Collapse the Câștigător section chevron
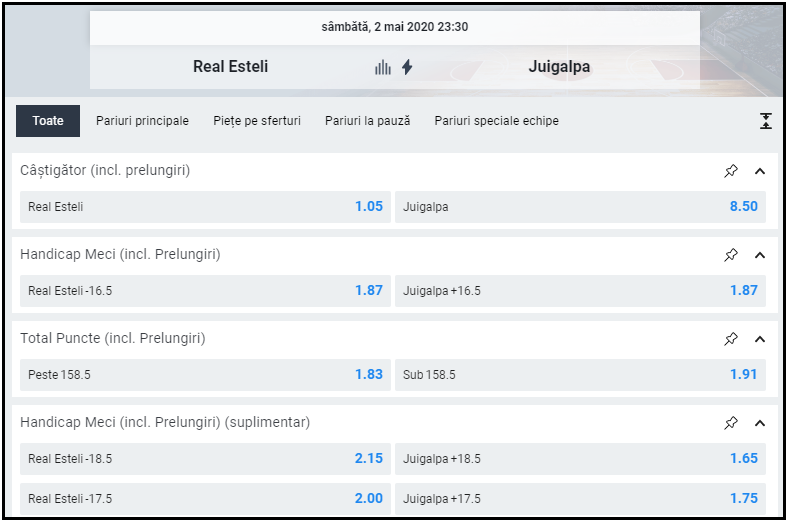Screen dimensions: 788x522 tap(759, 171)
